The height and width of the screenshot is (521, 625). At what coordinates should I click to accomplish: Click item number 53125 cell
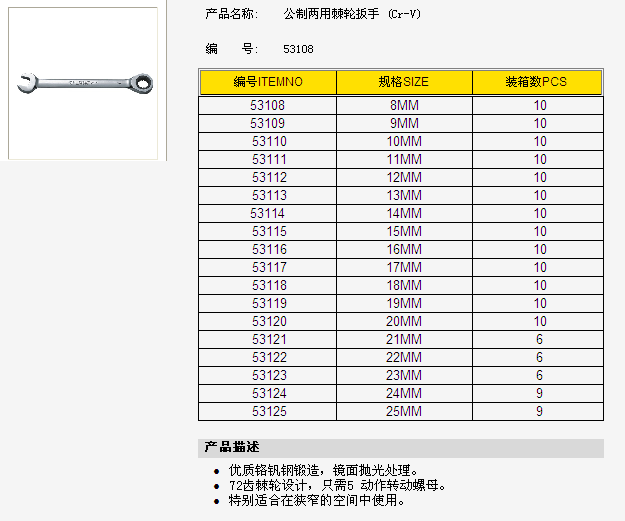tap(268, 411)
